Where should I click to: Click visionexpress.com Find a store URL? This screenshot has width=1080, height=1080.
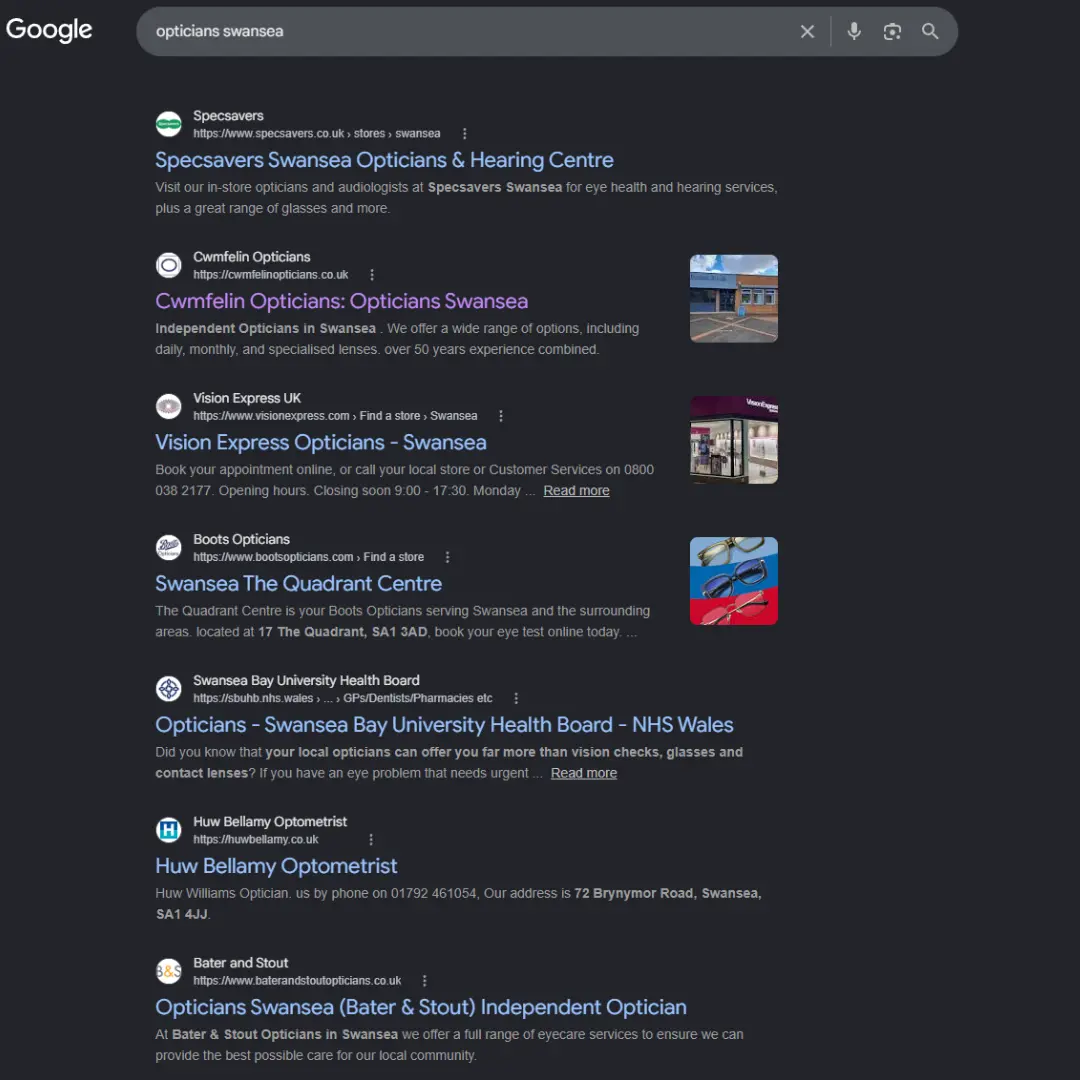tap(335, 416)
